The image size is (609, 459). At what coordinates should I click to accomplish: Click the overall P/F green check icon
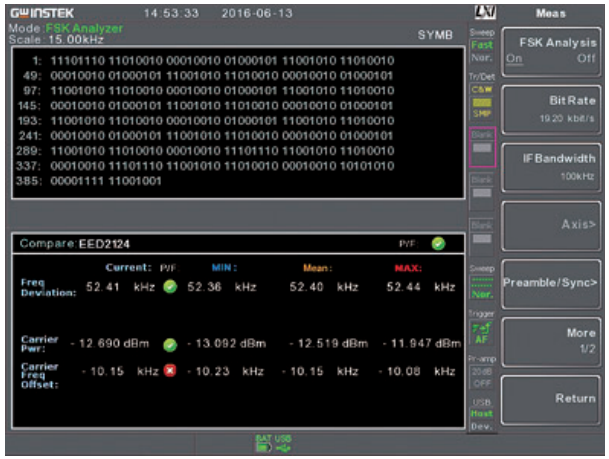tap(438, 244)
